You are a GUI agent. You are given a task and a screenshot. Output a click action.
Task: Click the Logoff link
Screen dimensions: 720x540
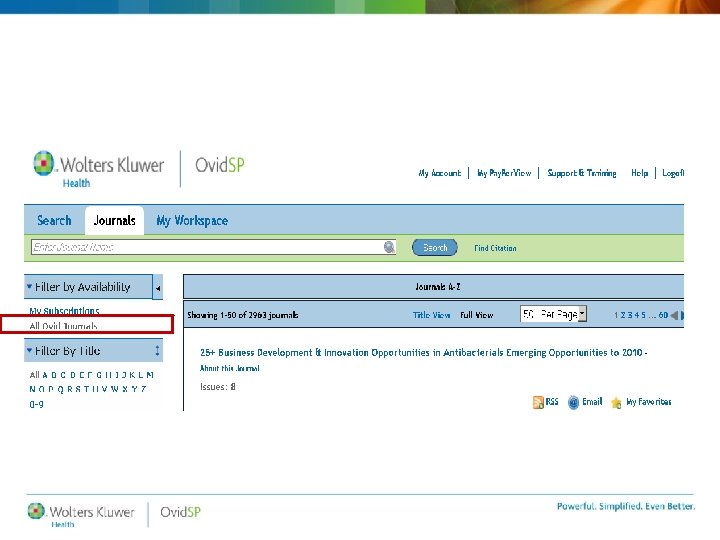673,173
